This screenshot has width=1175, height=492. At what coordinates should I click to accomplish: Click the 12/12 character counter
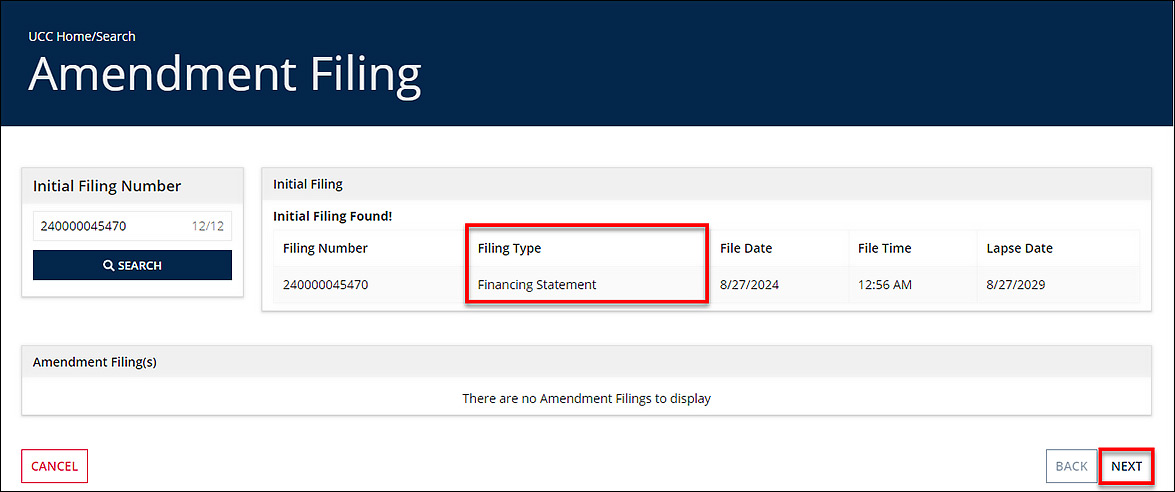(x=208, y=226)
